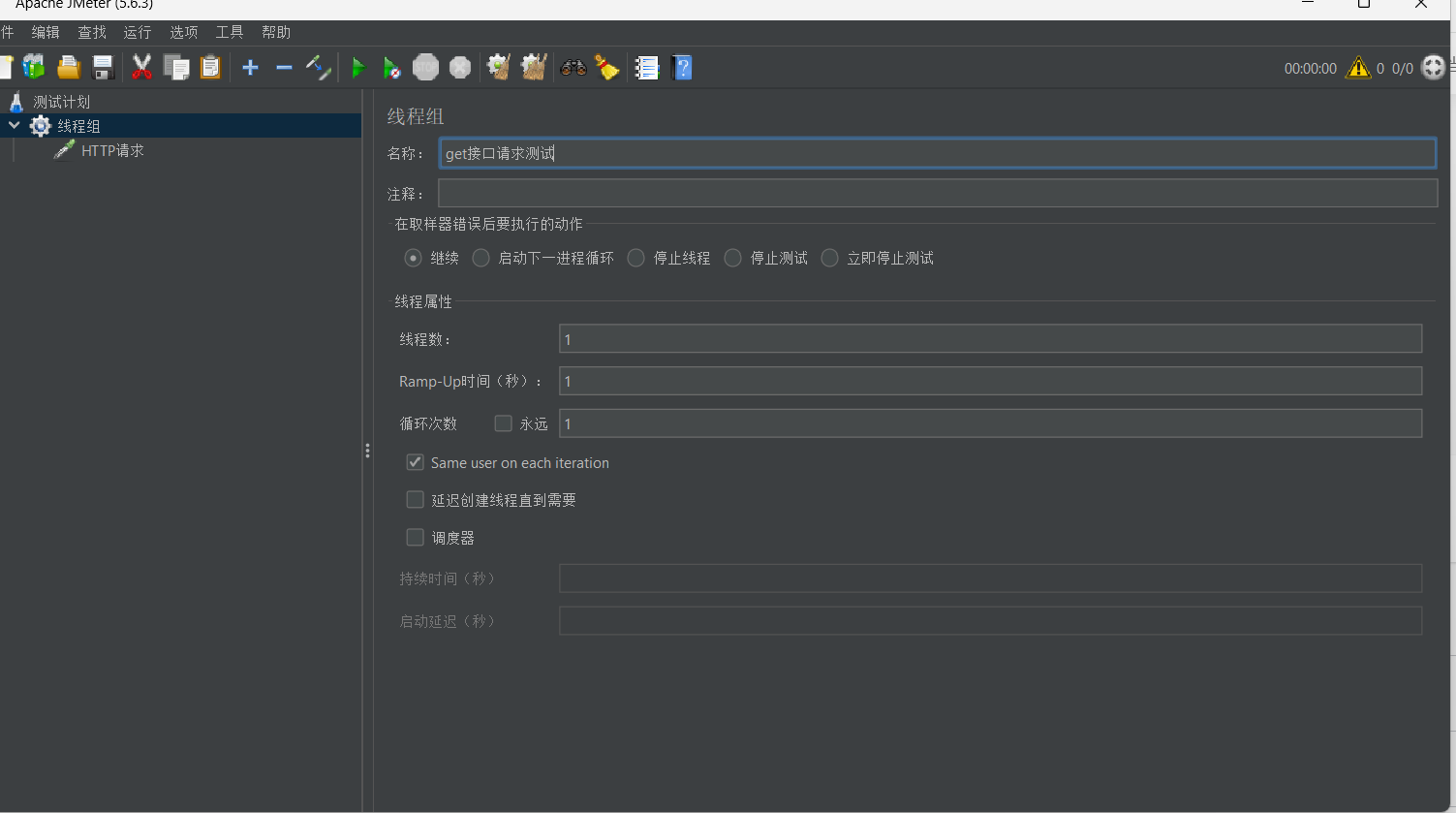Viewport: 1456px width, 813px height.
Task: Click the Open file folder icon
Action: pos(69,67)
